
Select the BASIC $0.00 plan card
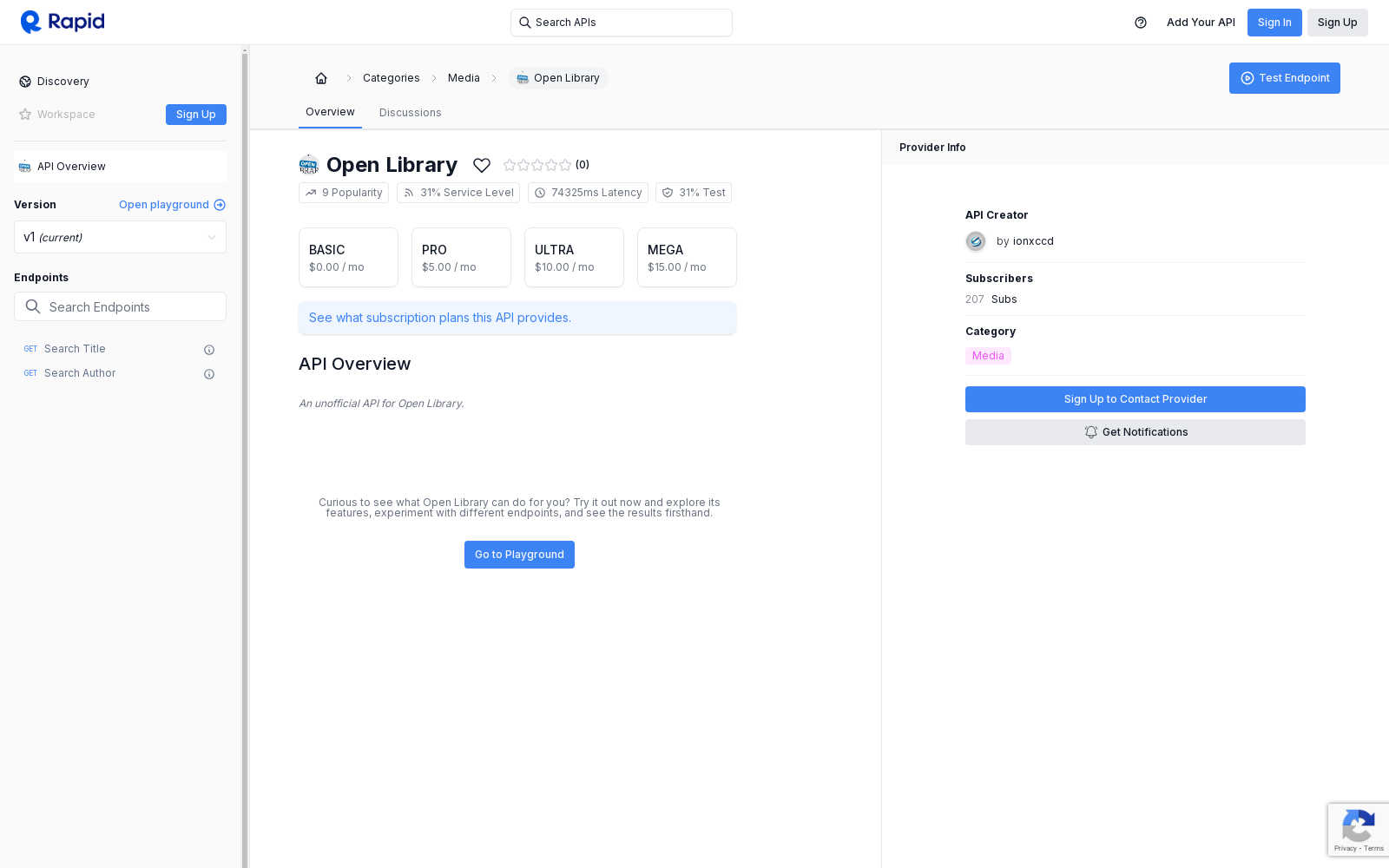(x=348, y=258)
